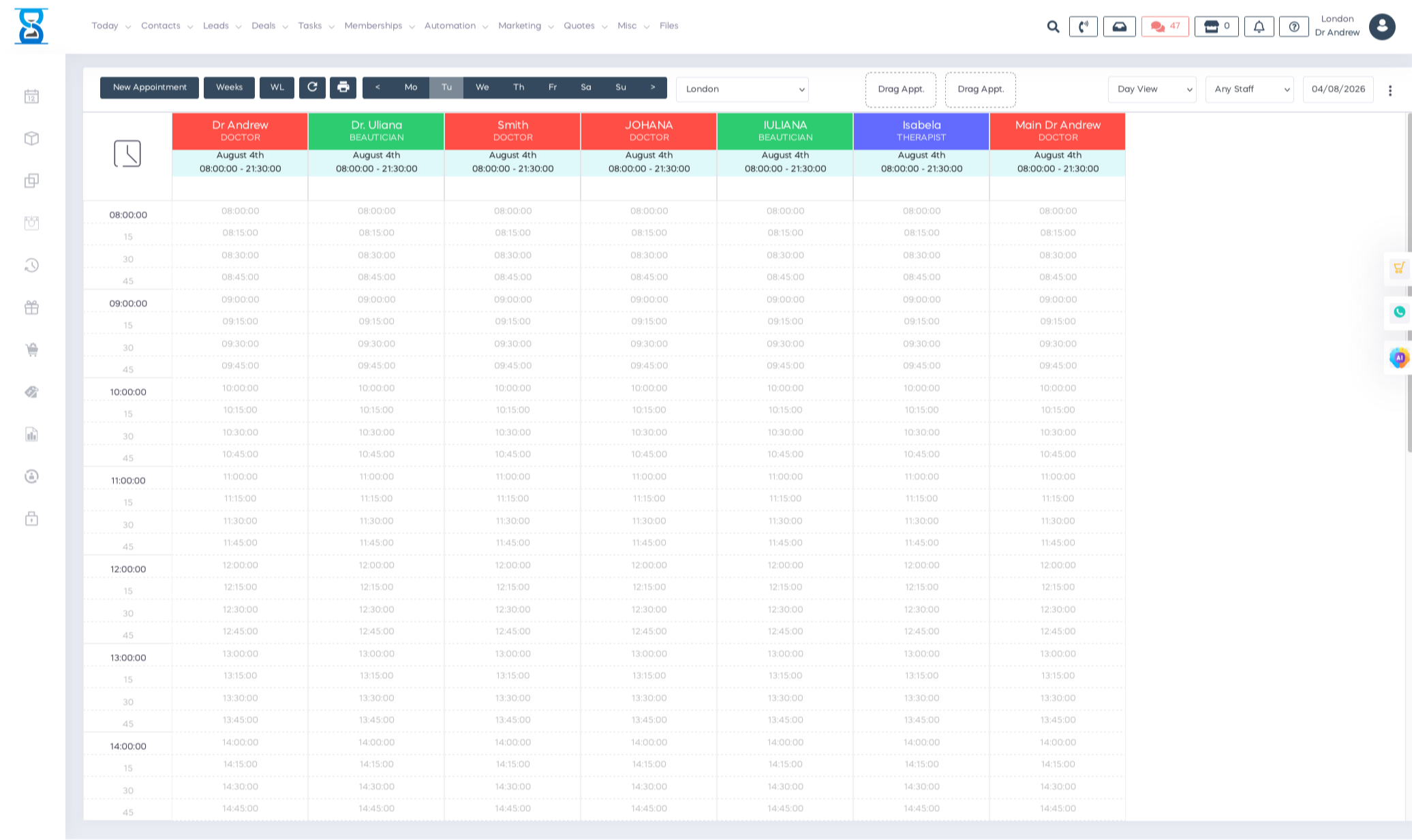Open the London location dropdown
The width and height of the screenshot is (1412, 840).
[742, 89]
